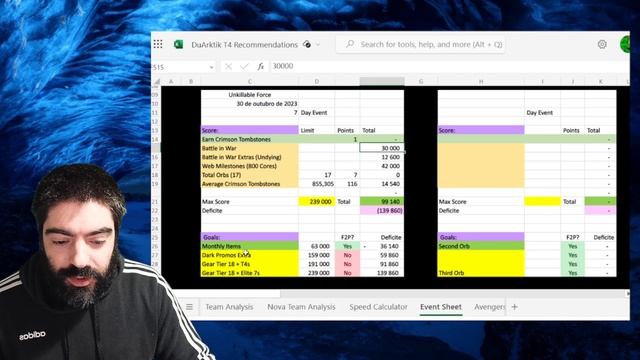Expand the Name Box dropdown arrow
This screenshot has height=360, width=640.
point(211,67)
